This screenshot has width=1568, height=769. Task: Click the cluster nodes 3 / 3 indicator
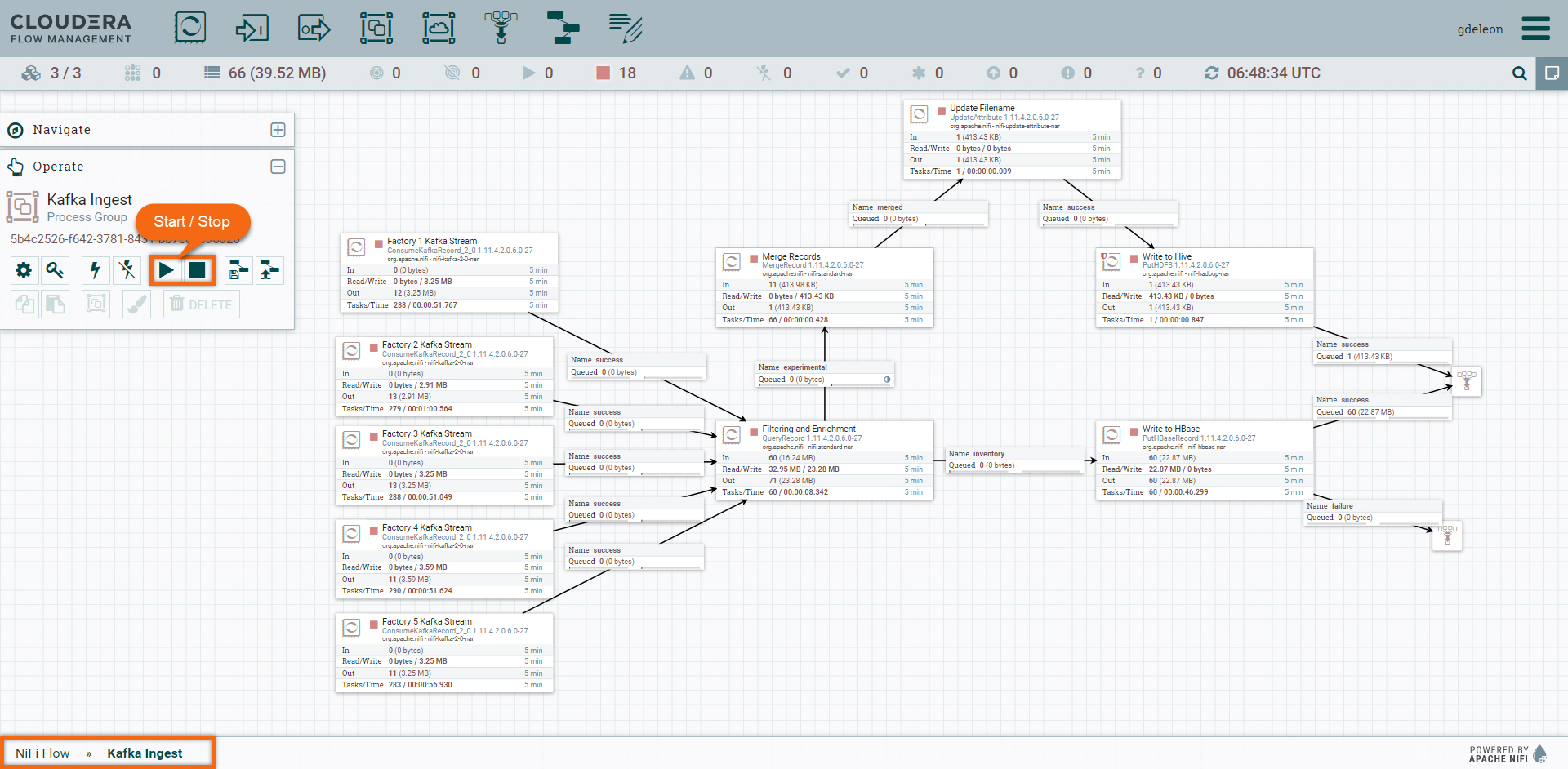coord(51,73)
